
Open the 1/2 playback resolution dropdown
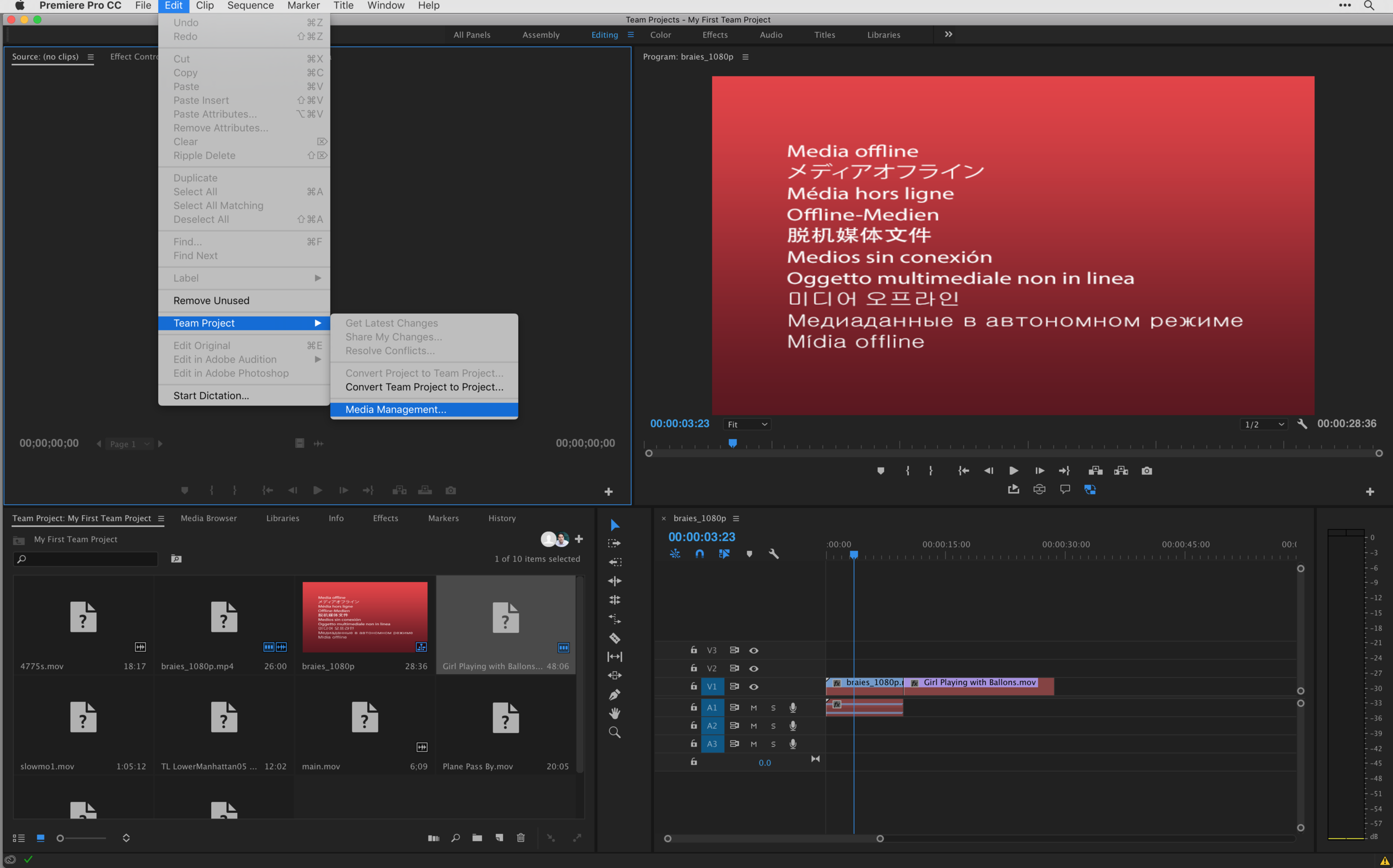click(x=1263, y=424)
